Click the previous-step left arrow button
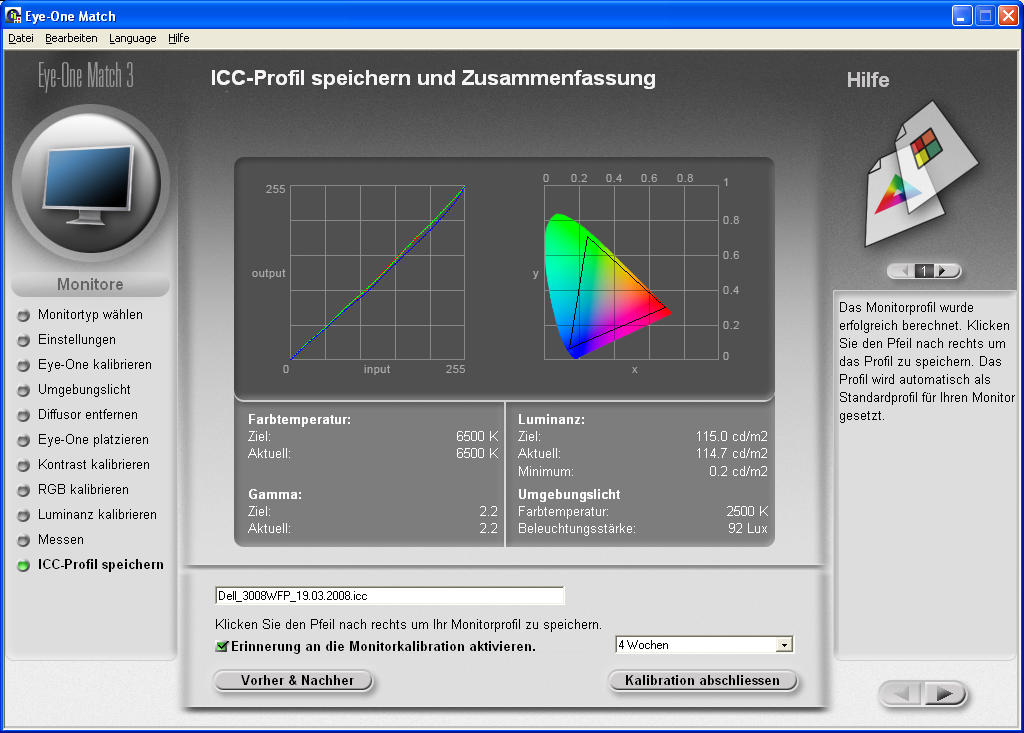This screenshot has height=733, width=1024. (x=902, y=693)
